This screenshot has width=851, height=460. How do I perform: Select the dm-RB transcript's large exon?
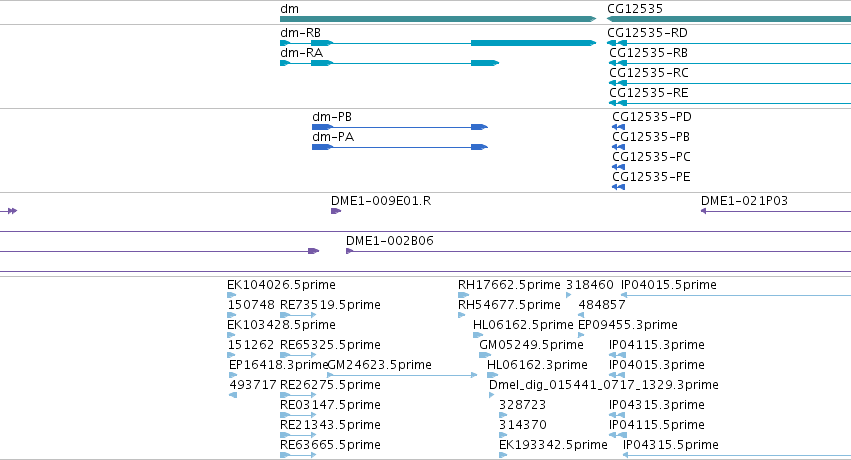(x=533, y=43)
